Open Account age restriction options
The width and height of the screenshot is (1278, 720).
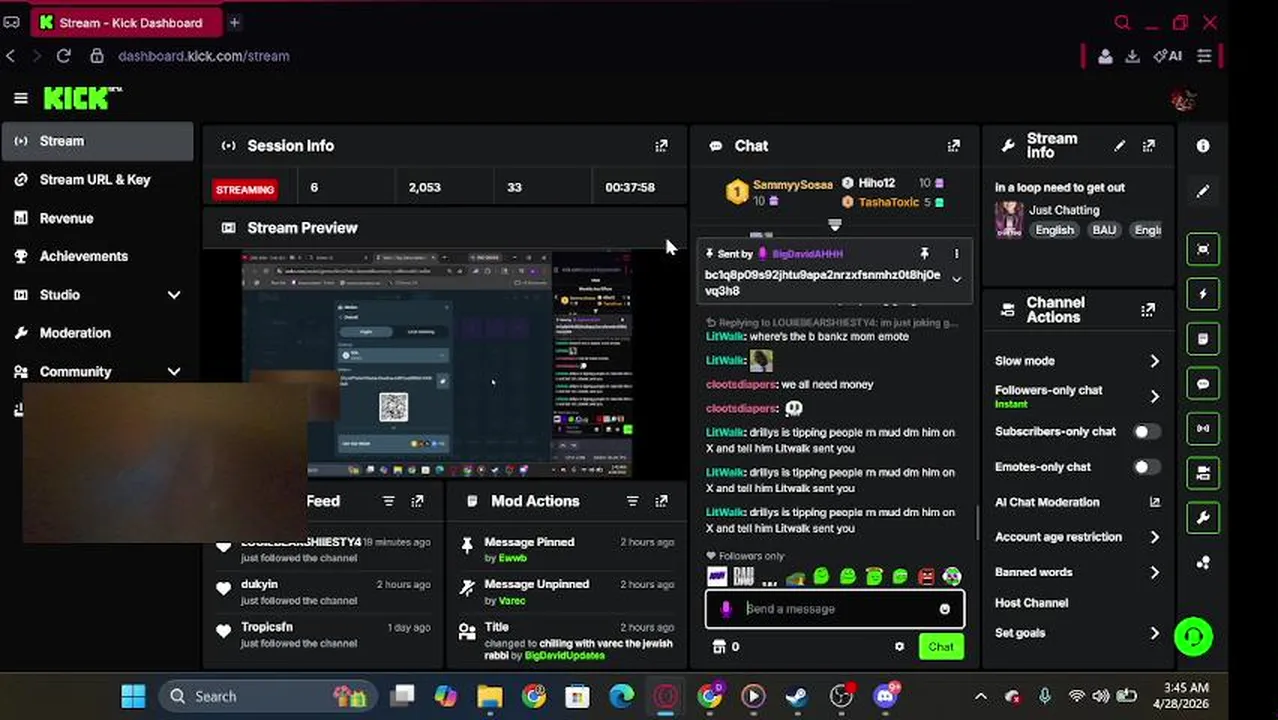pyautogui.click(x=1078, y=537)
